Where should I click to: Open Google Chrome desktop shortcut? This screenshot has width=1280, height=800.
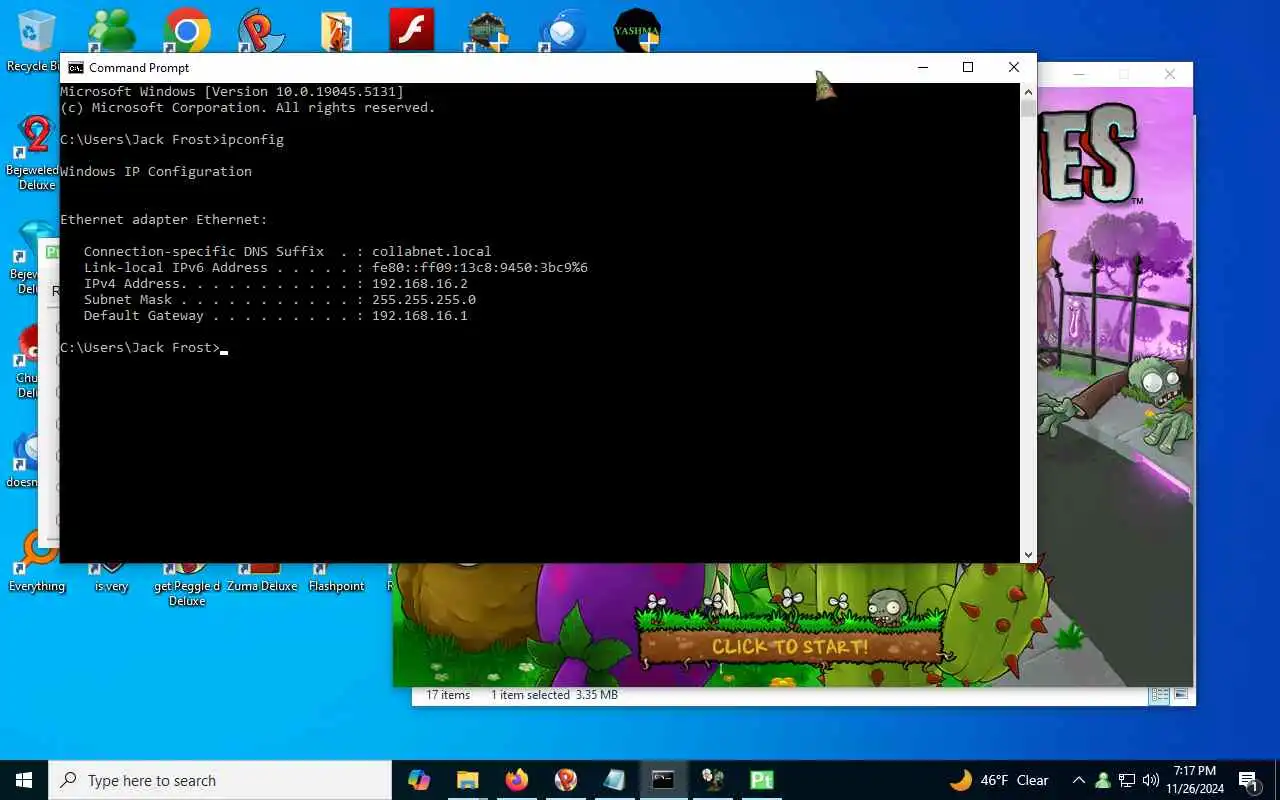tap(187, 30)
